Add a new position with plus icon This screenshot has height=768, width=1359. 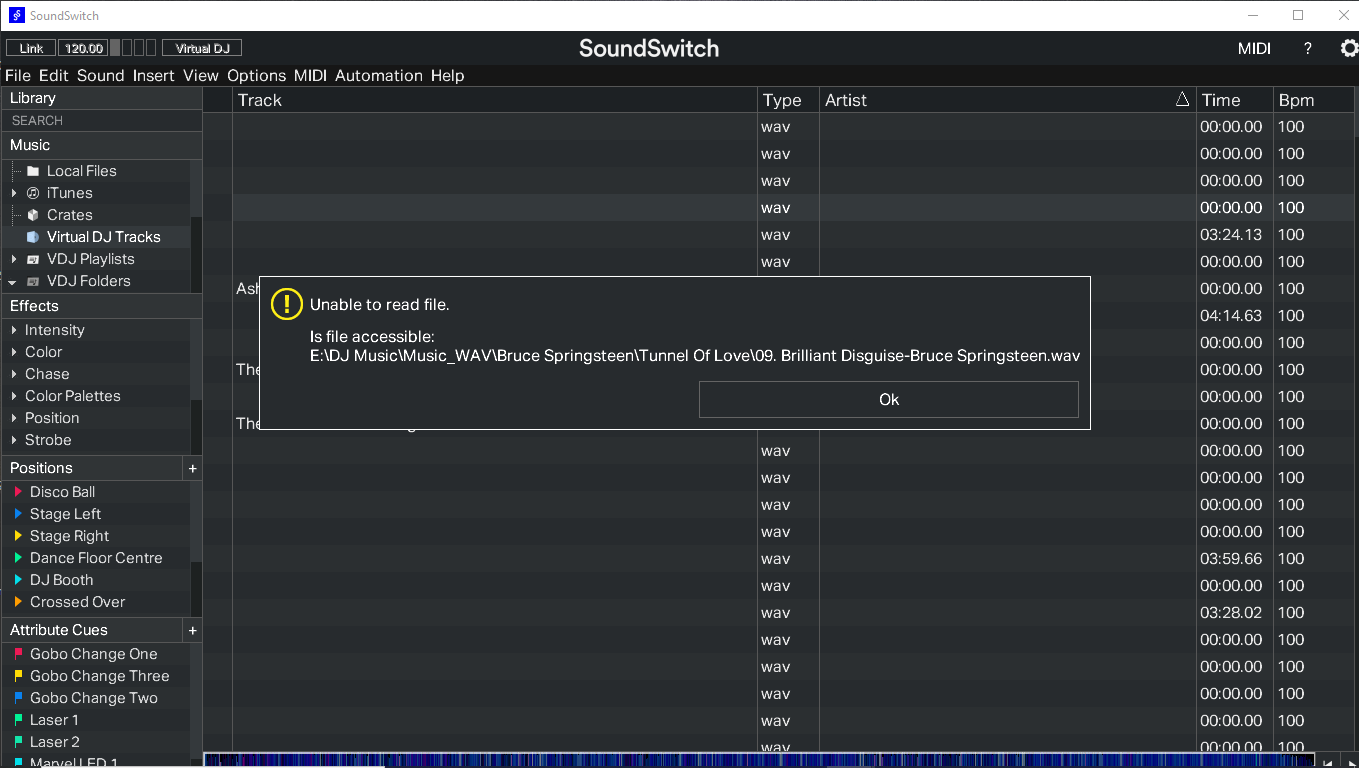193,468
